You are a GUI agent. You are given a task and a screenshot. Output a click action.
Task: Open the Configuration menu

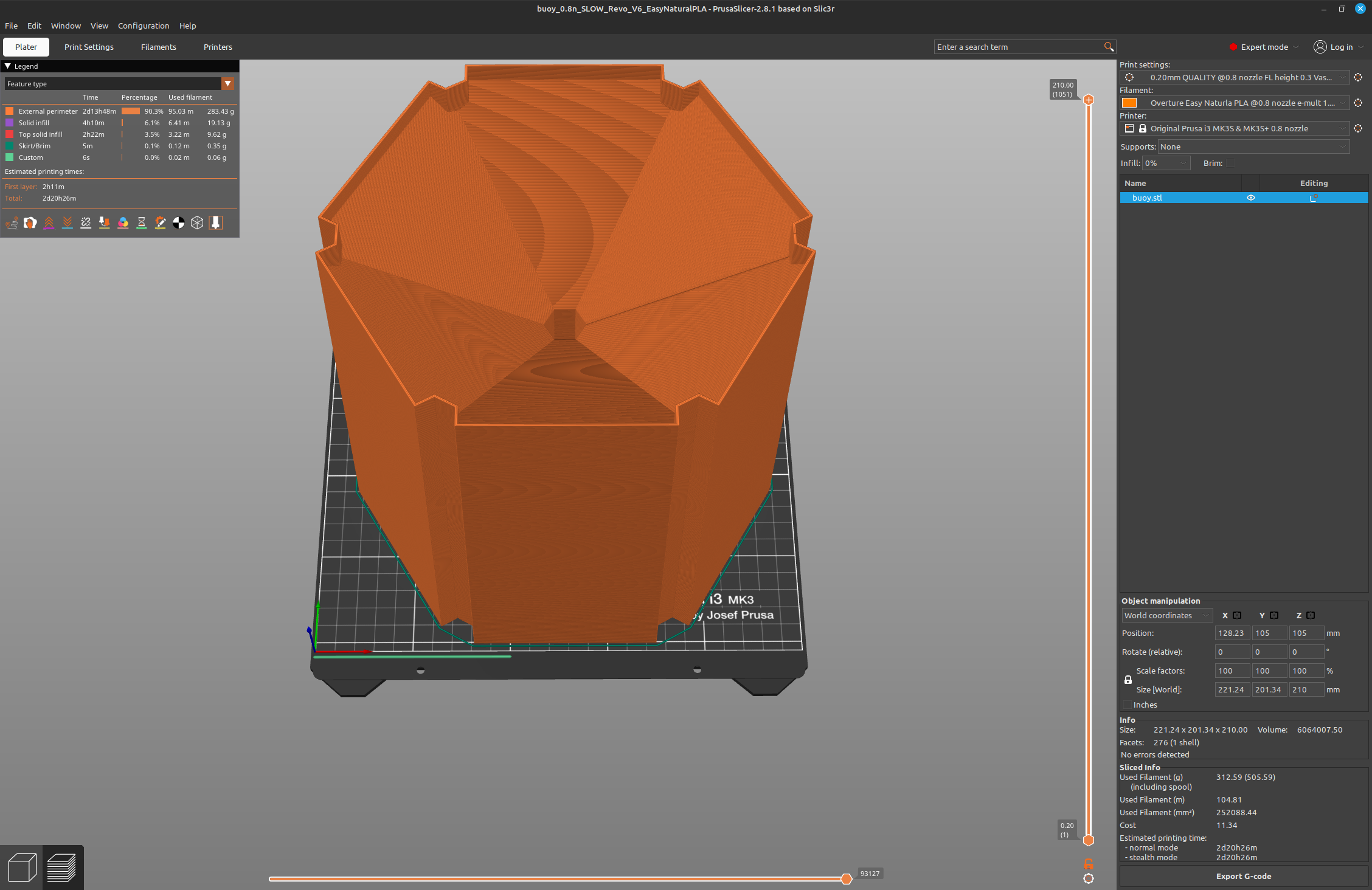coord(144,26)
